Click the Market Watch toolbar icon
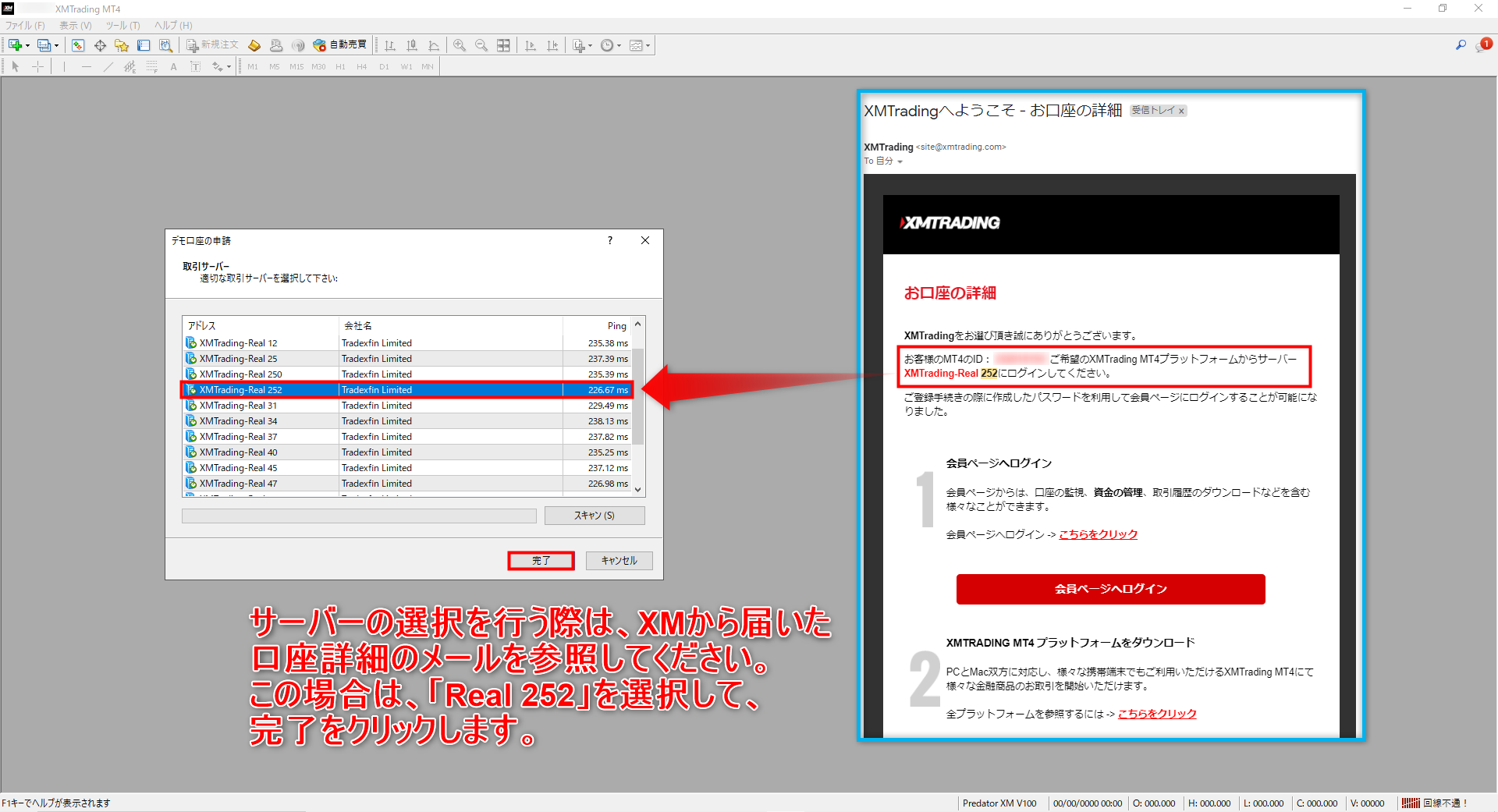Viewport: 1498px width, 812px height. pyautogui.click(x=78, y=45)
